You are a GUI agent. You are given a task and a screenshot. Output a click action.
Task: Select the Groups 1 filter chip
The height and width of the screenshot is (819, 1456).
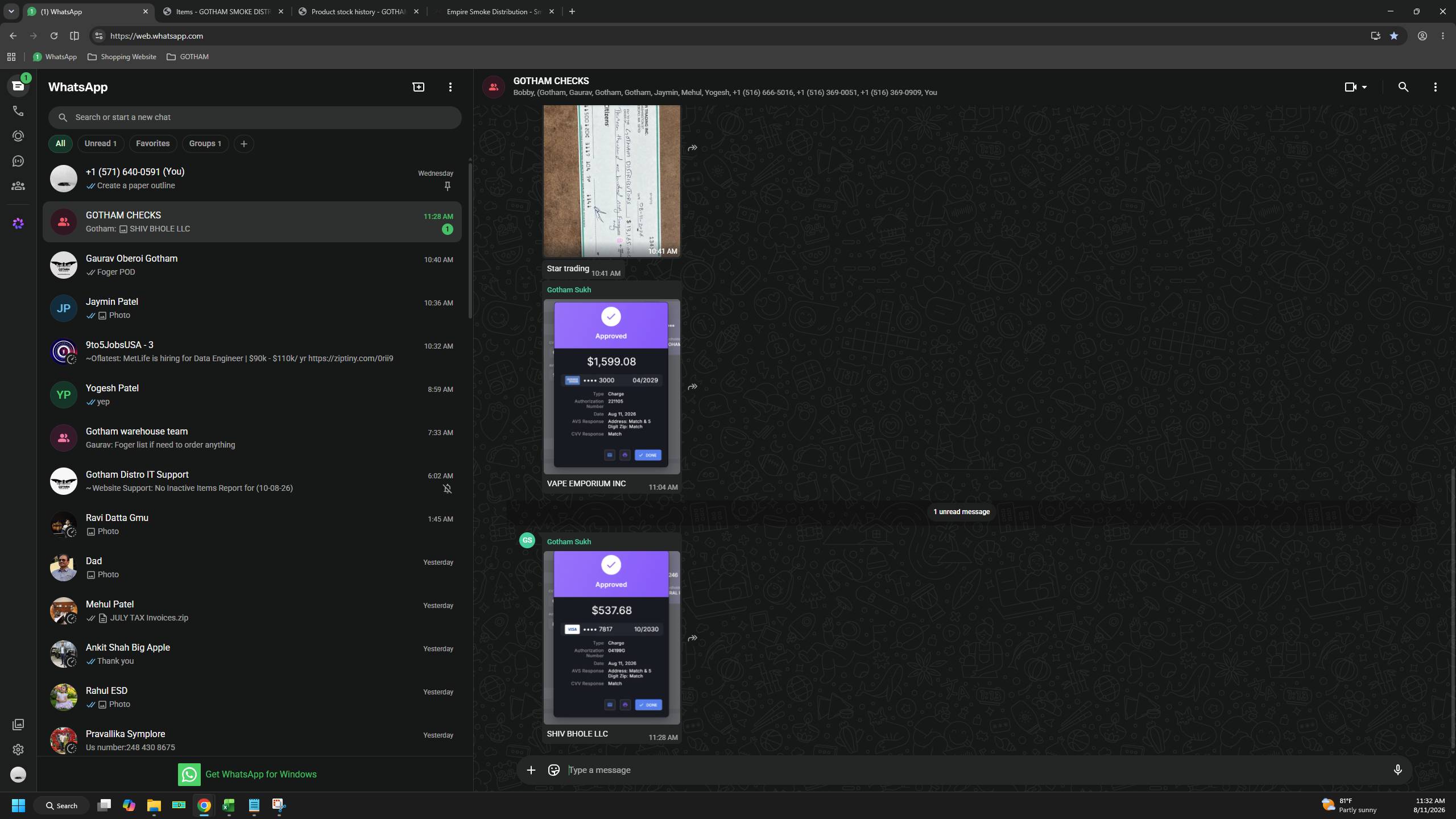coord(205,143)
